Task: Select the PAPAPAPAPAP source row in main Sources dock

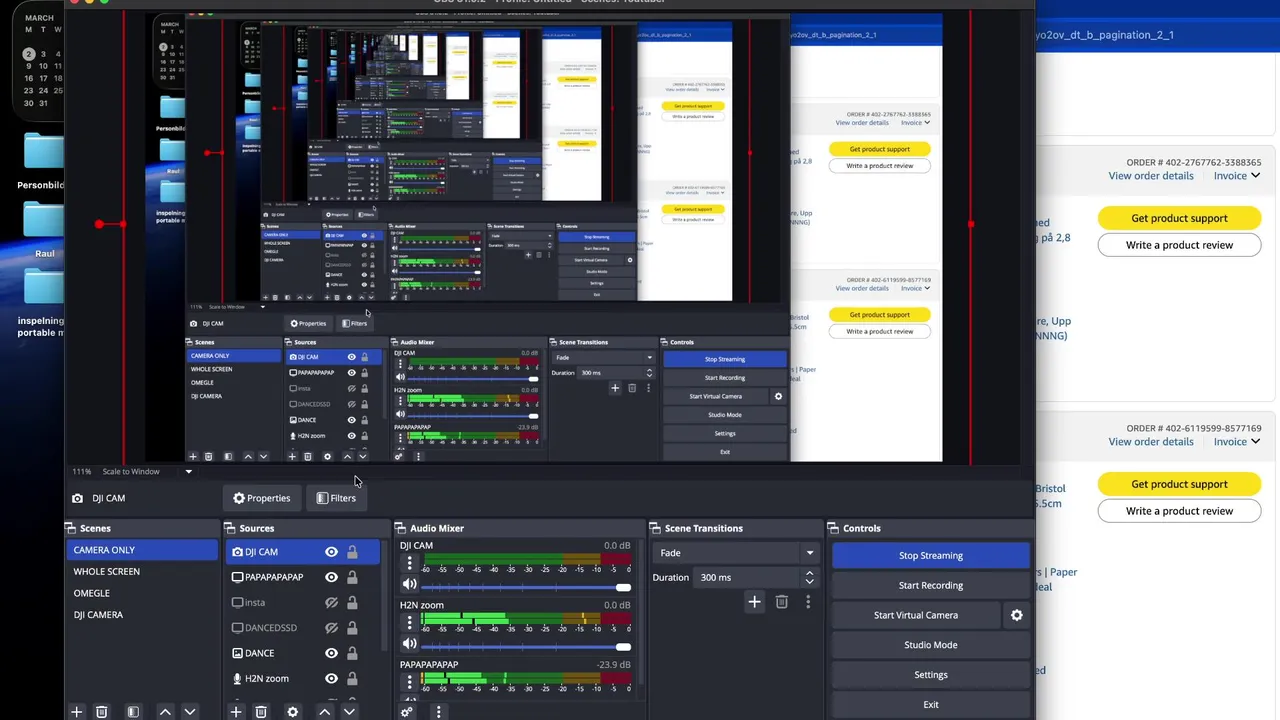Action: [x=303, y=577]
